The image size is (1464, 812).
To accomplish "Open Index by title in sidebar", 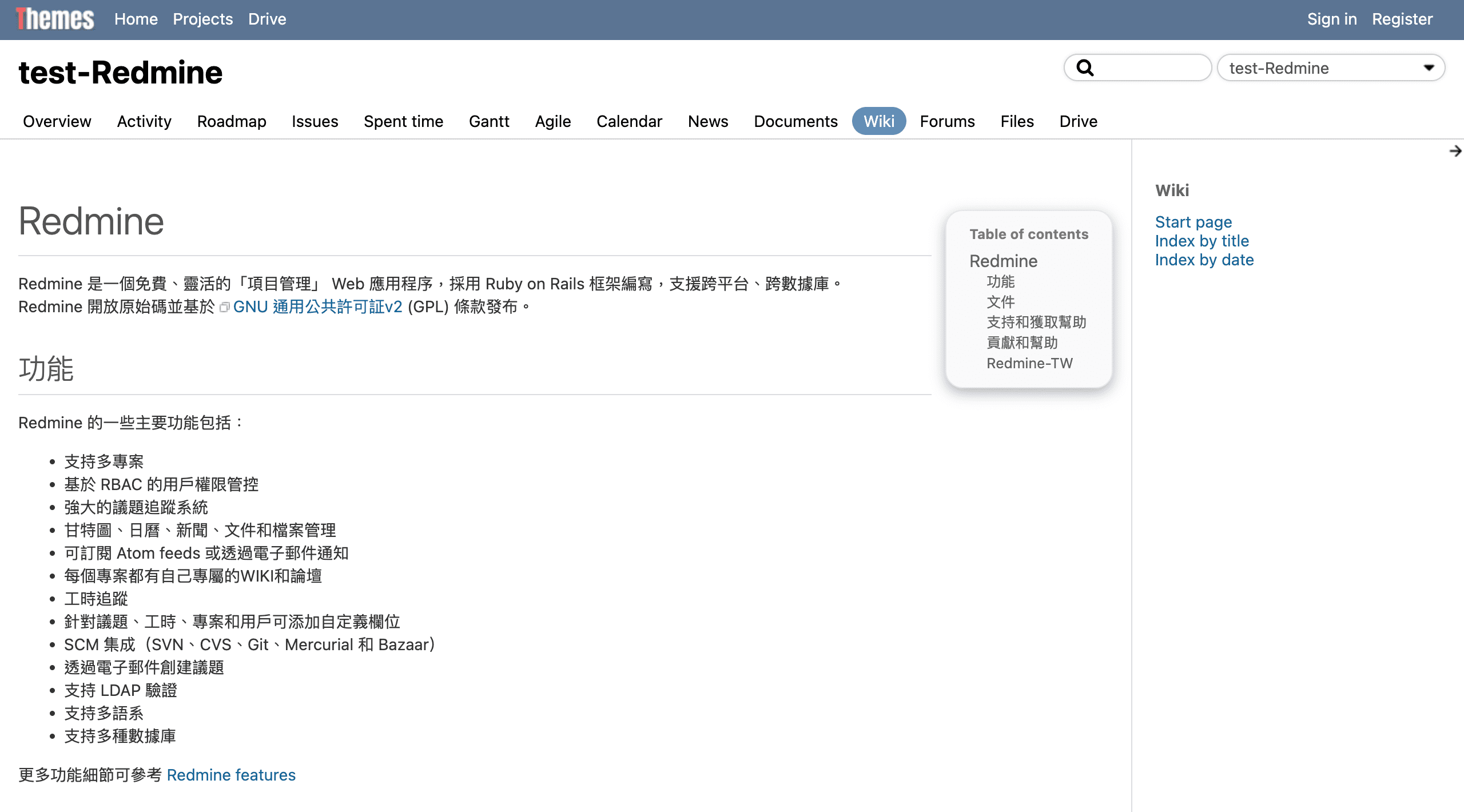I will pos(1202,241).
